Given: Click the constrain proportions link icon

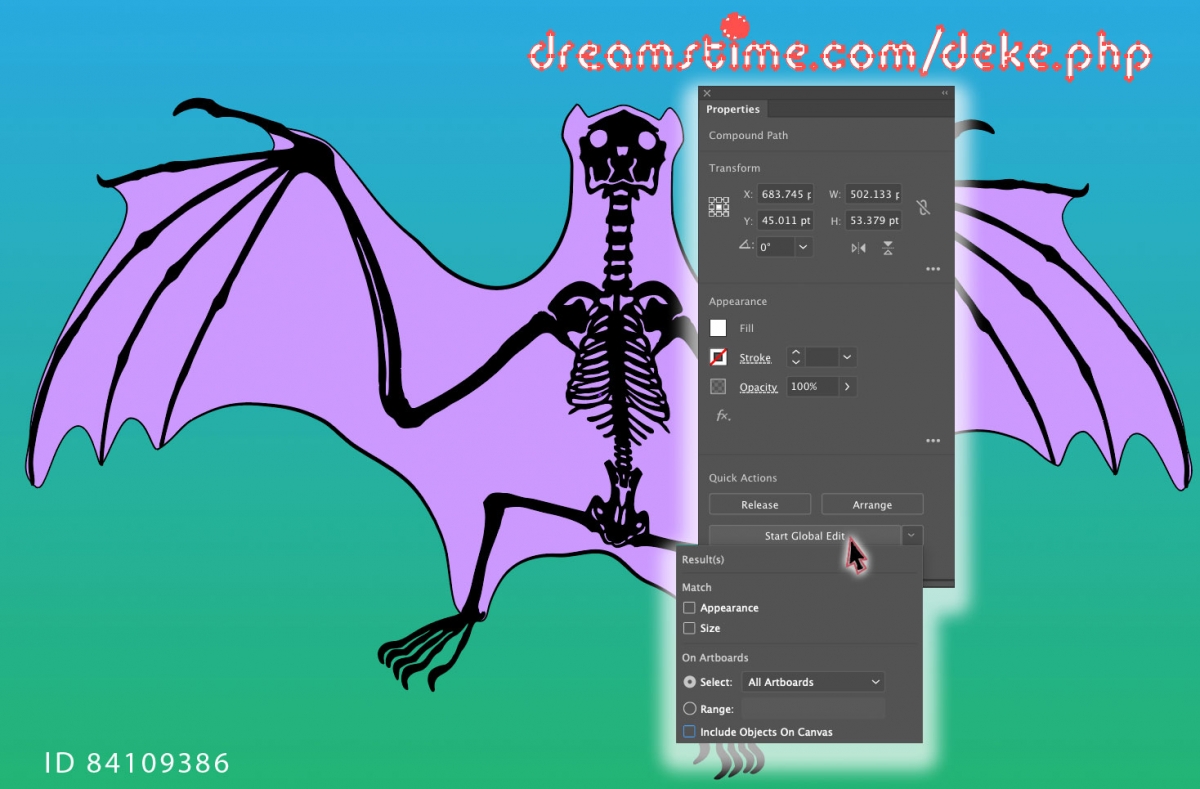Looking at the screenshot, I should click(x=923, y=207).
